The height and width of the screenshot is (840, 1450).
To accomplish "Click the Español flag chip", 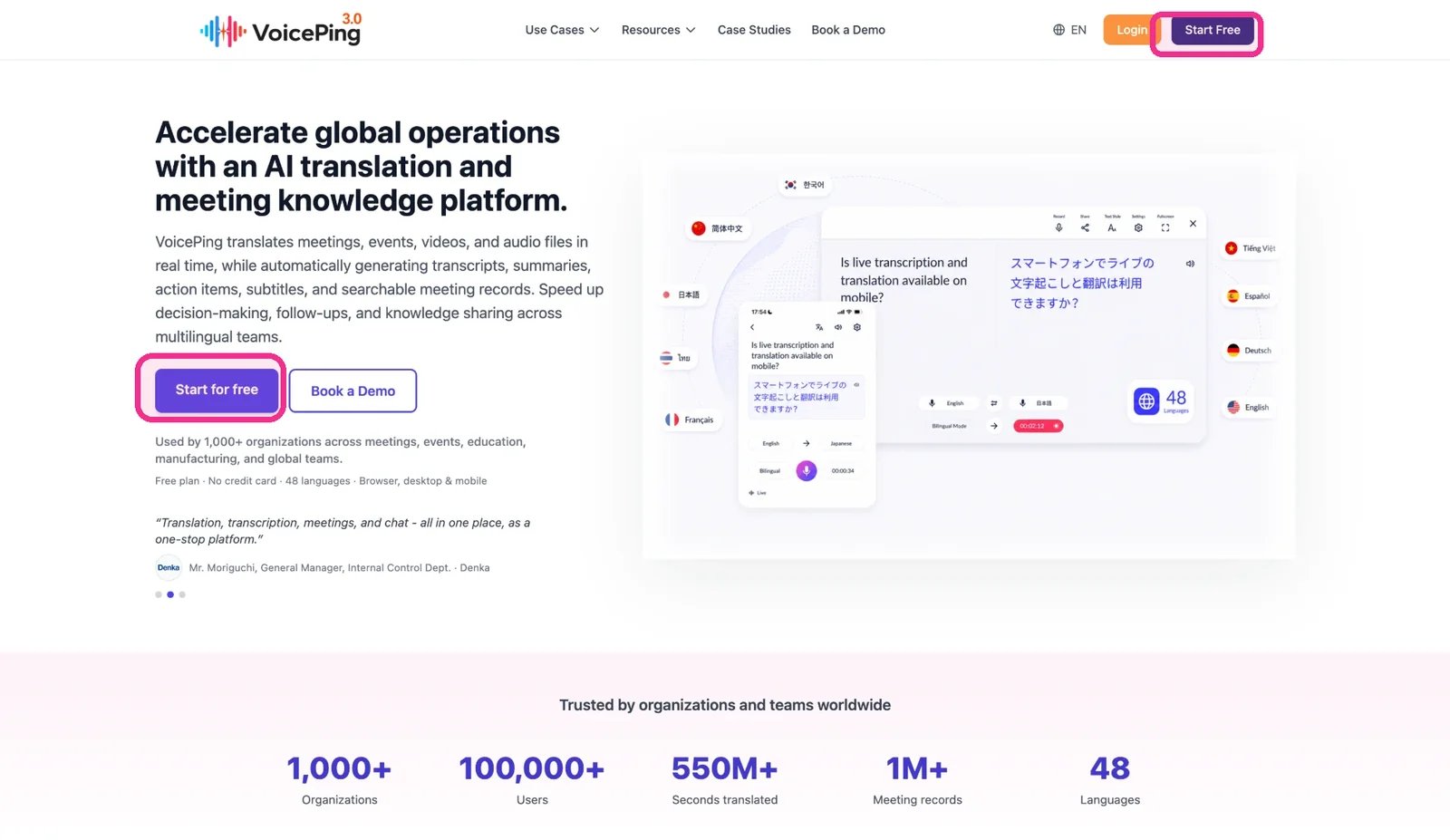I will coord(1249,296).
